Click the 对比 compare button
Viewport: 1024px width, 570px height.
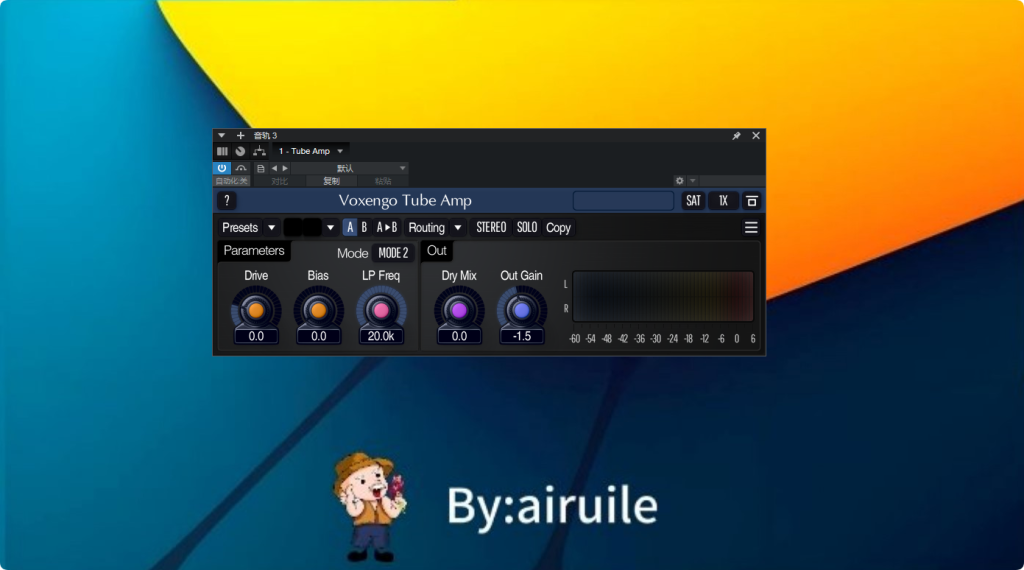pos(280,181)
